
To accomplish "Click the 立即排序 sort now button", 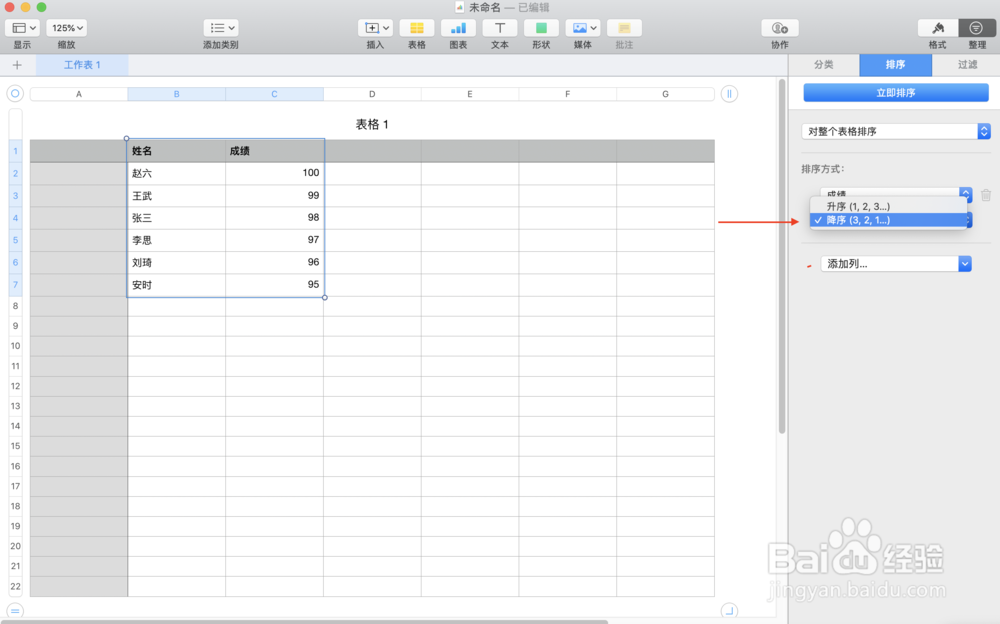I will pyautogui.click(x=895, y=93).
